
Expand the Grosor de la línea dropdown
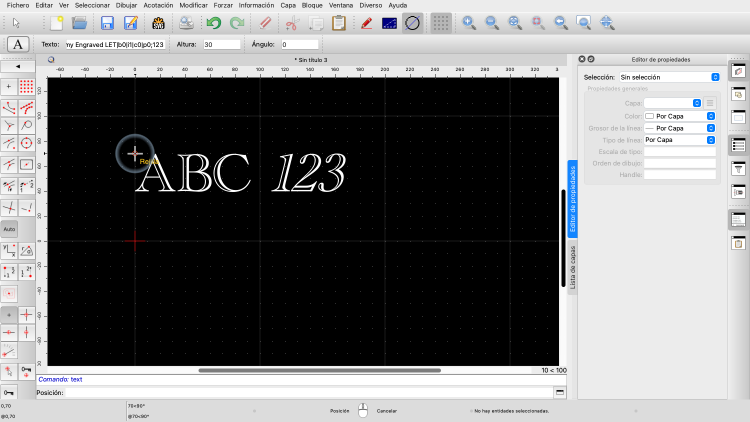coord(680,128)
